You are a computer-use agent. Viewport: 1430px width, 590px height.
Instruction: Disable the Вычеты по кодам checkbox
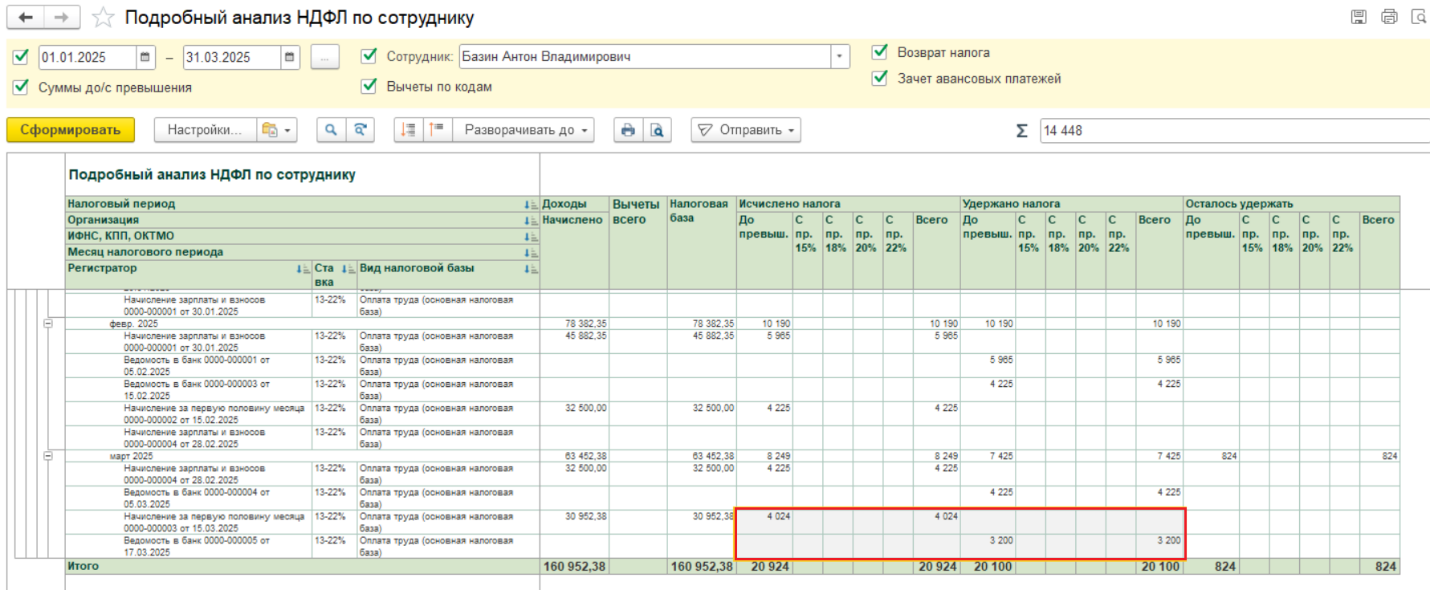pos(369,87)
